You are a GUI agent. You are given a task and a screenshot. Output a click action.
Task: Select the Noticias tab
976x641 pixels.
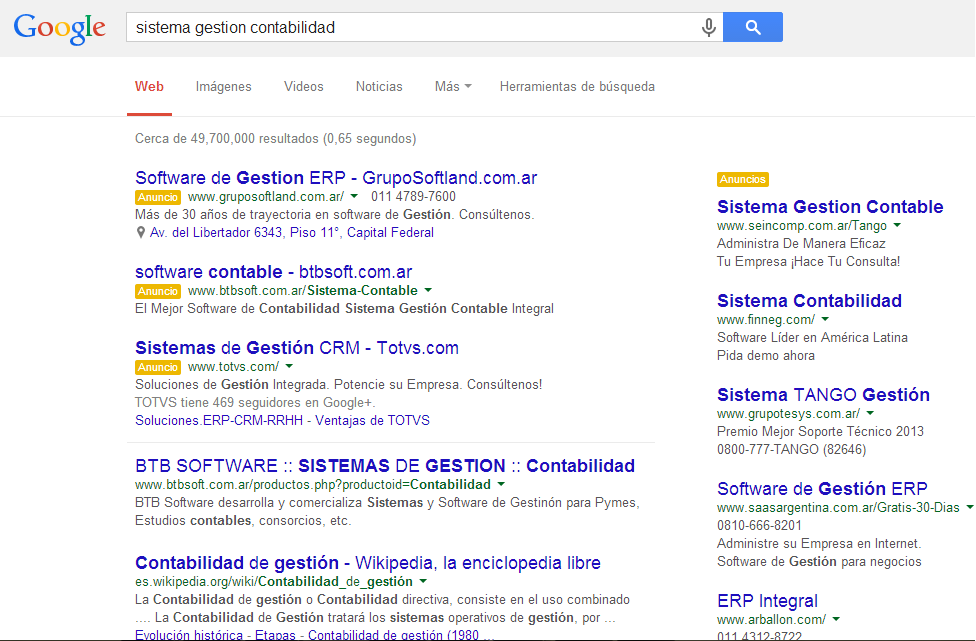pos(379,87)
